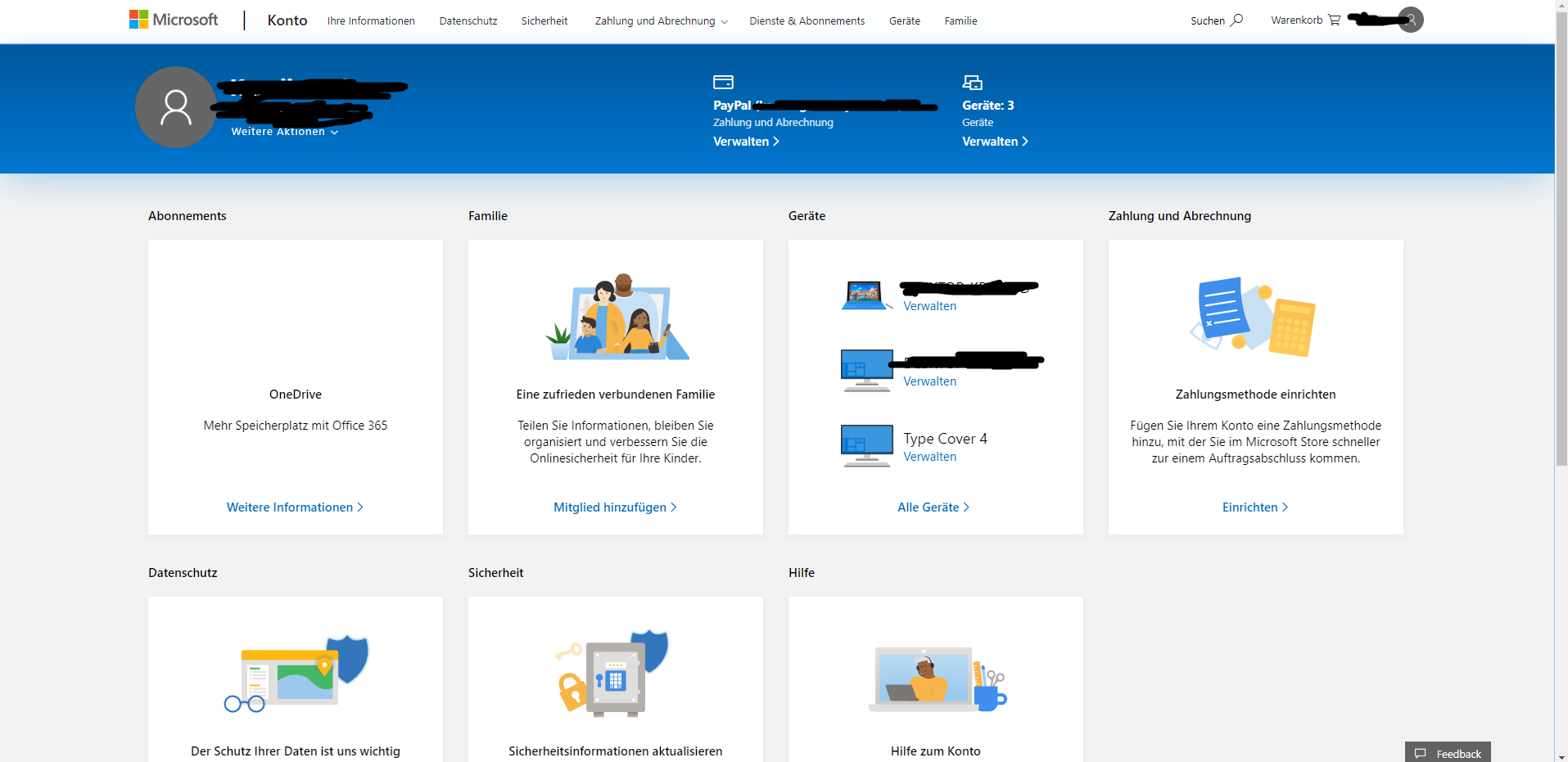Click Der Schutz Ihrer Daten heading
The height and width of the screenshot is (762, 1568).
[x=296, y=751]
